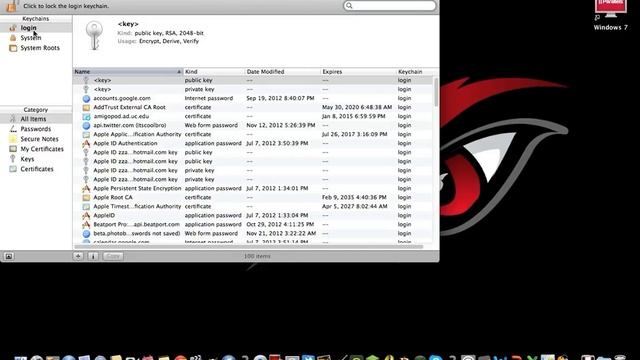Sort by Date Modified column header

[282, 71]
